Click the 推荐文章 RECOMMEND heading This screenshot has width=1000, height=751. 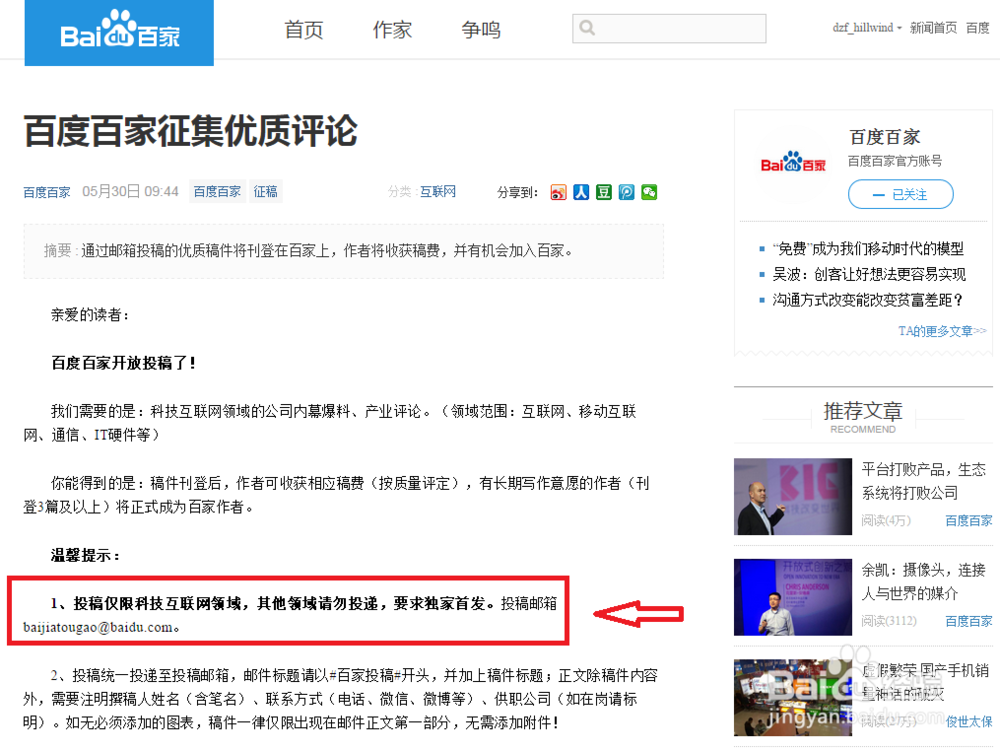pos(863,418)
